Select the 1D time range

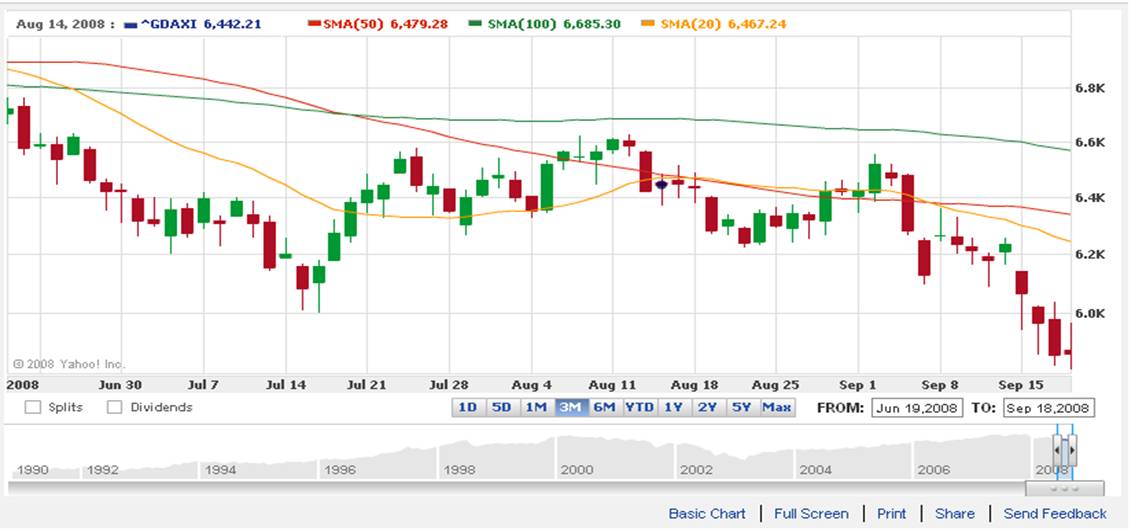coord(467,407)
